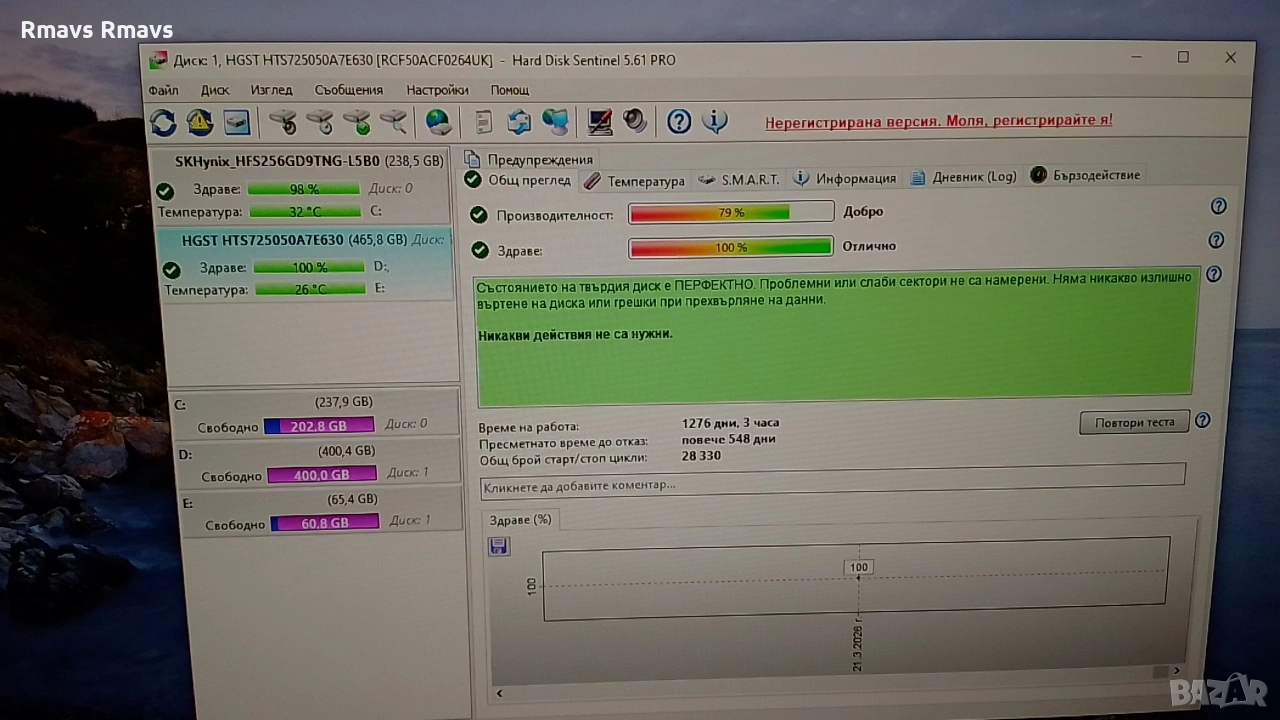The width and height of the screenshot is (1280, 720).
Task: Select the Общ преглед tab
Action: point(518,180)
